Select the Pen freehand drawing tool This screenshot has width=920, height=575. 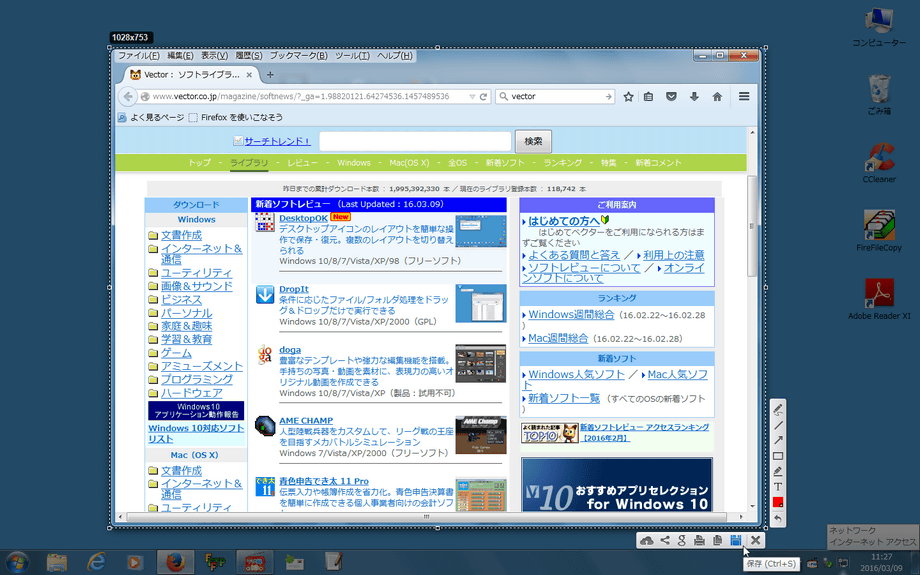pos(778,408)
